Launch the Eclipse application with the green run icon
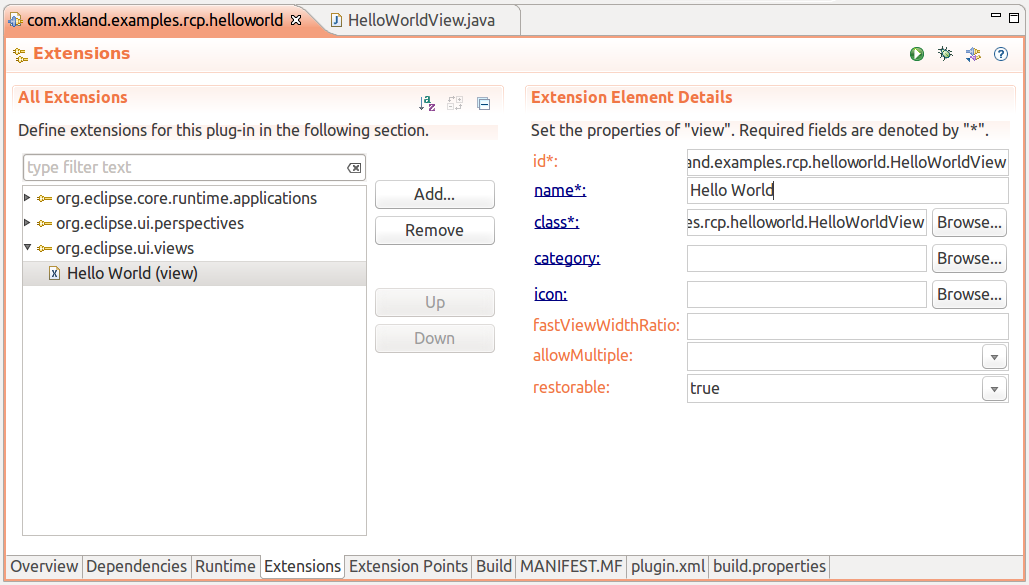 pos(917,54)
